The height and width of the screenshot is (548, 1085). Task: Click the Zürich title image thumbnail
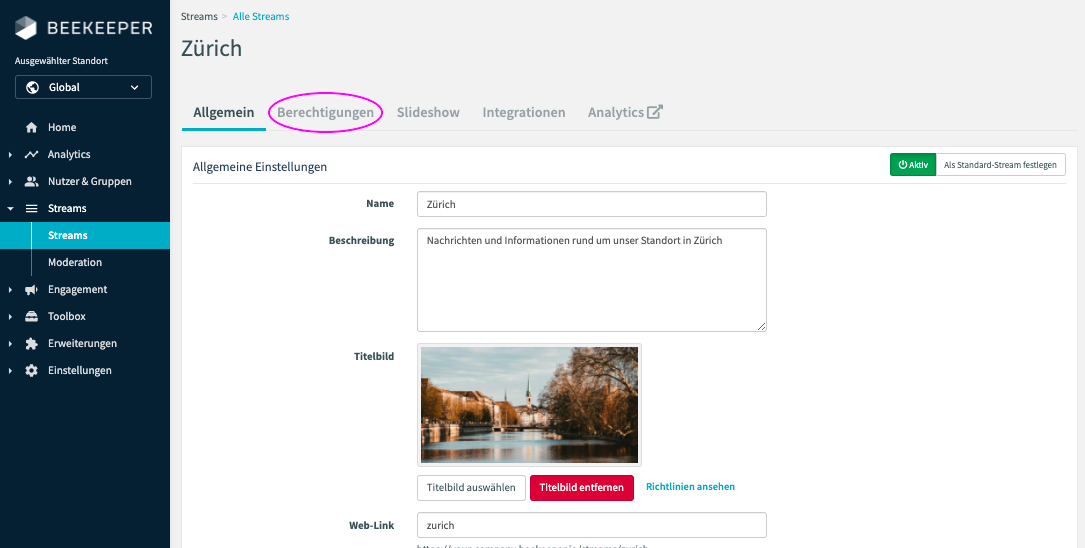(x=529, y=405)
